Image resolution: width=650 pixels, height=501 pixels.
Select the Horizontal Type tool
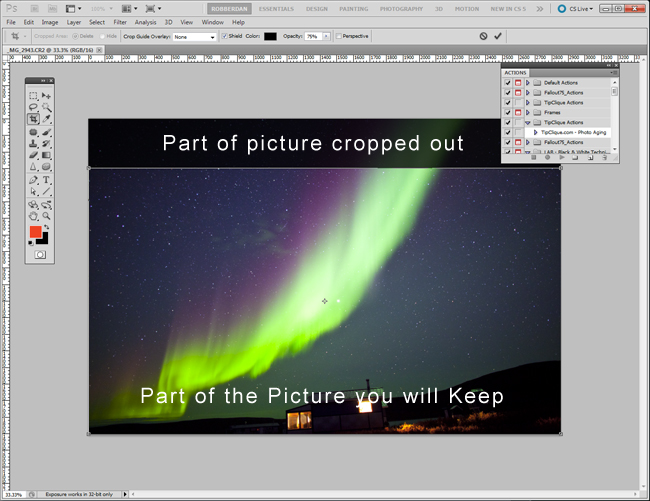click(47, 180)
